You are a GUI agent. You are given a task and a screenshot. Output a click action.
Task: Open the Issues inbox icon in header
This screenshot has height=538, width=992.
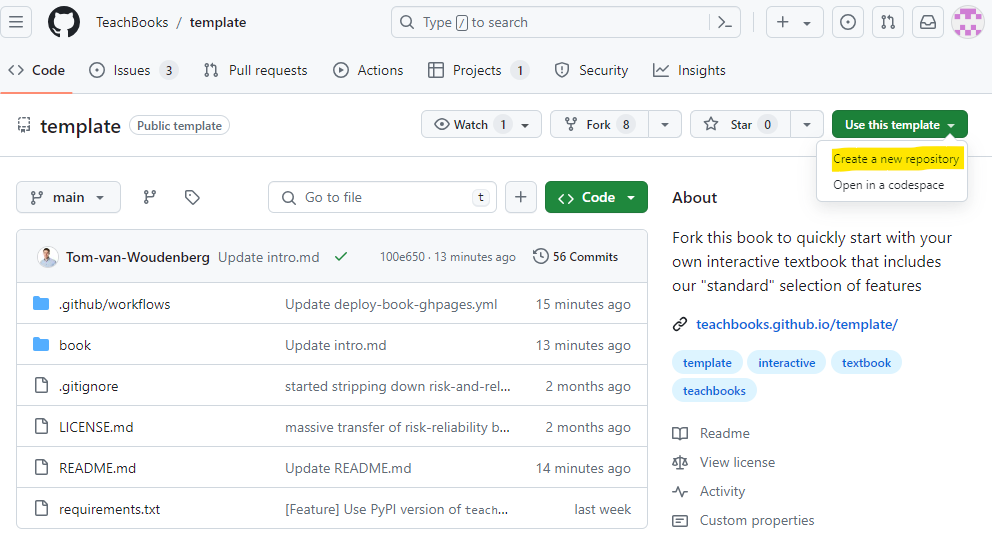pyautogui.click(x=848, y=22)
